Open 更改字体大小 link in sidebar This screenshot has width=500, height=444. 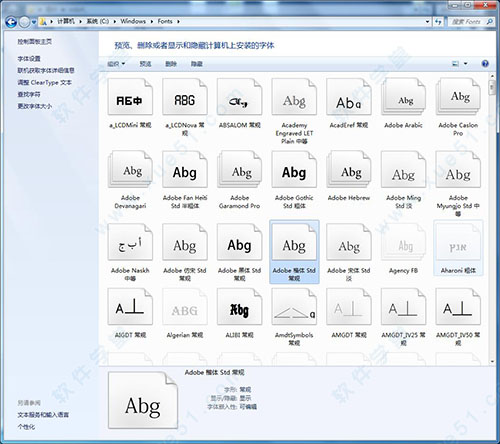point(35,106)
